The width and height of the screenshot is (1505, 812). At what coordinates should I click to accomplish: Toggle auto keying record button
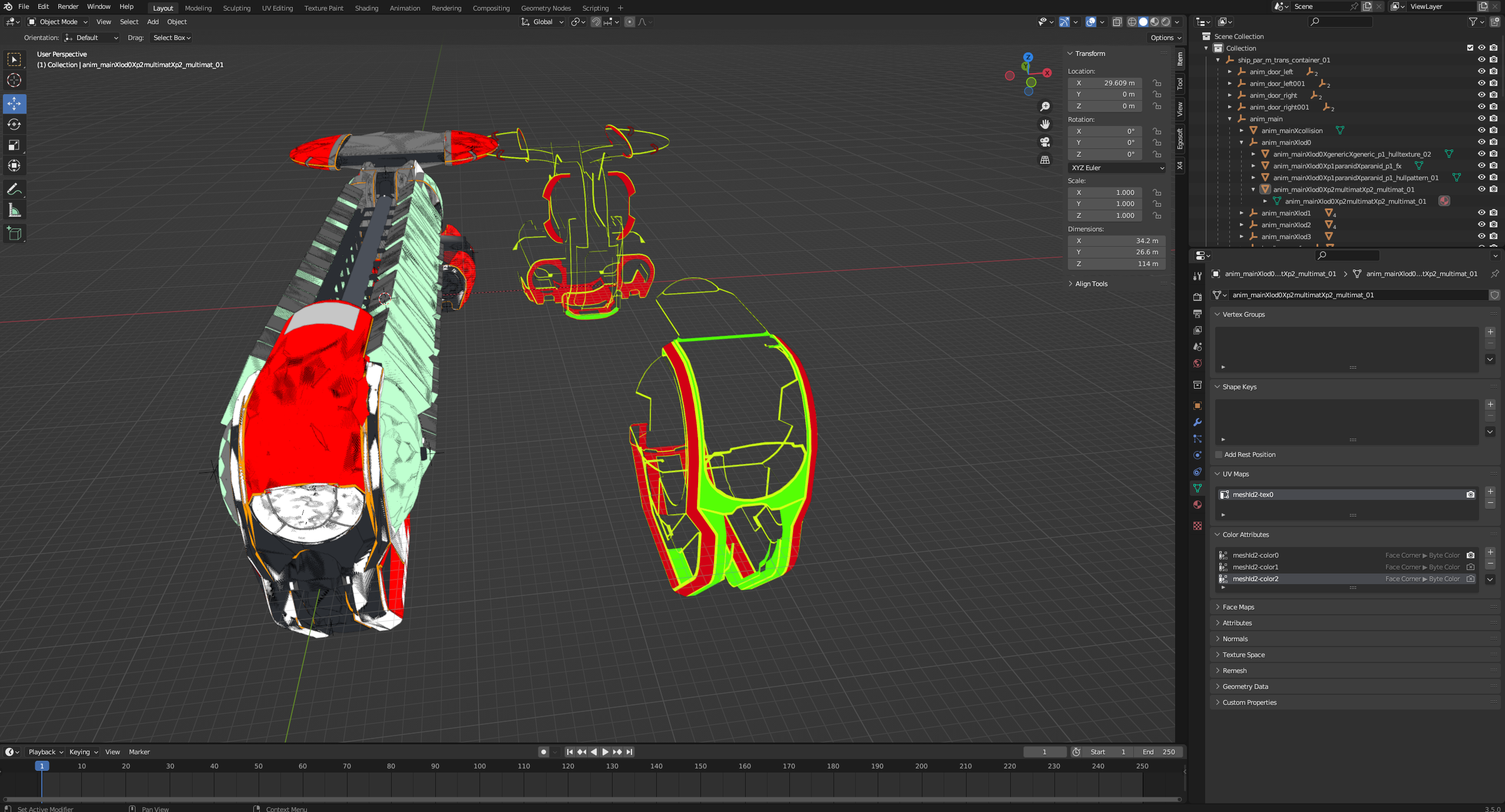(544, 752)
